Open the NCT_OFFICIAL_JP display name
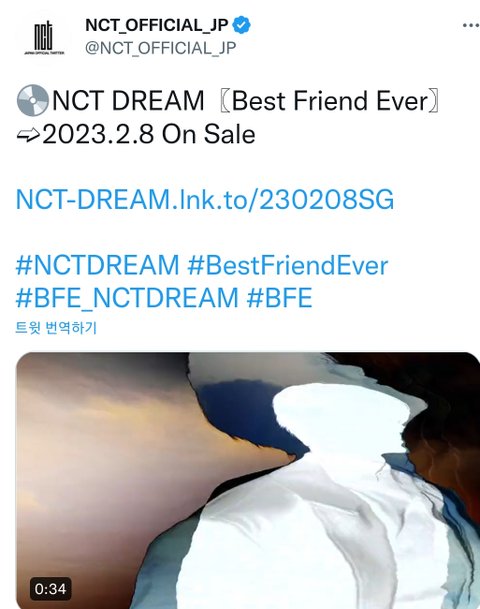 pos(157,25)
